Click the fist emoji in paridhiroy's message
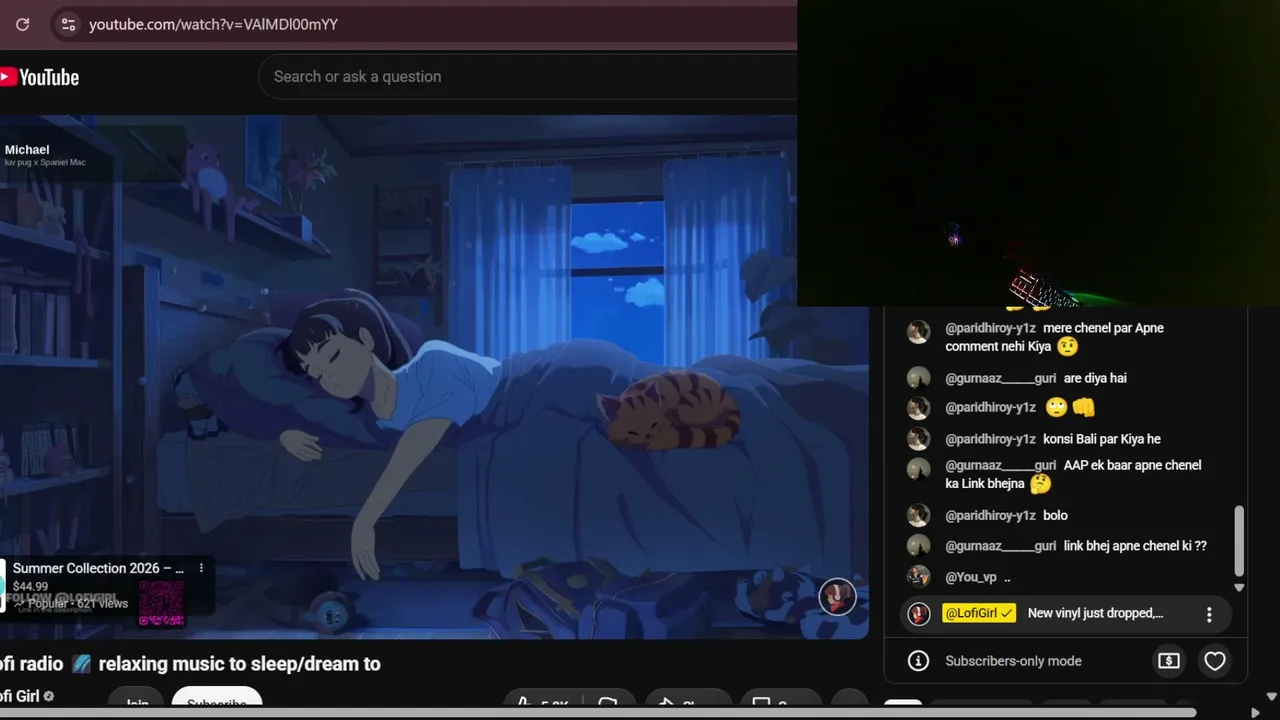This screenshot has width=1280, height=720. coord(1083,408)
